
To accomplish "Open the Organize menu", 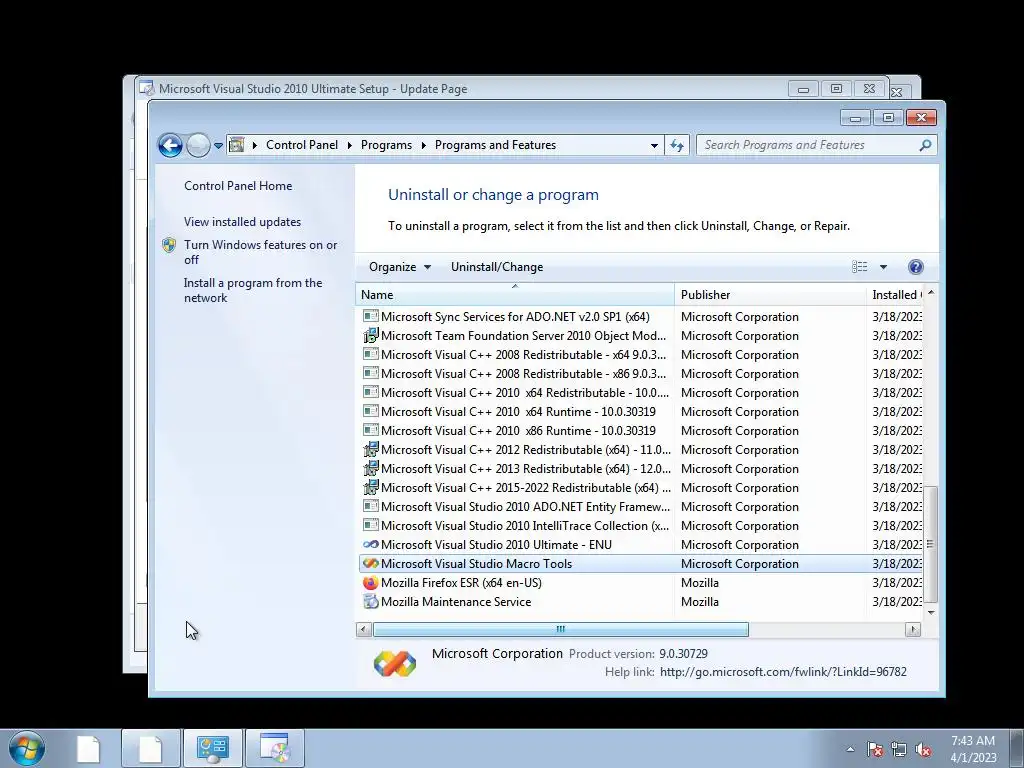I will 400,266.
